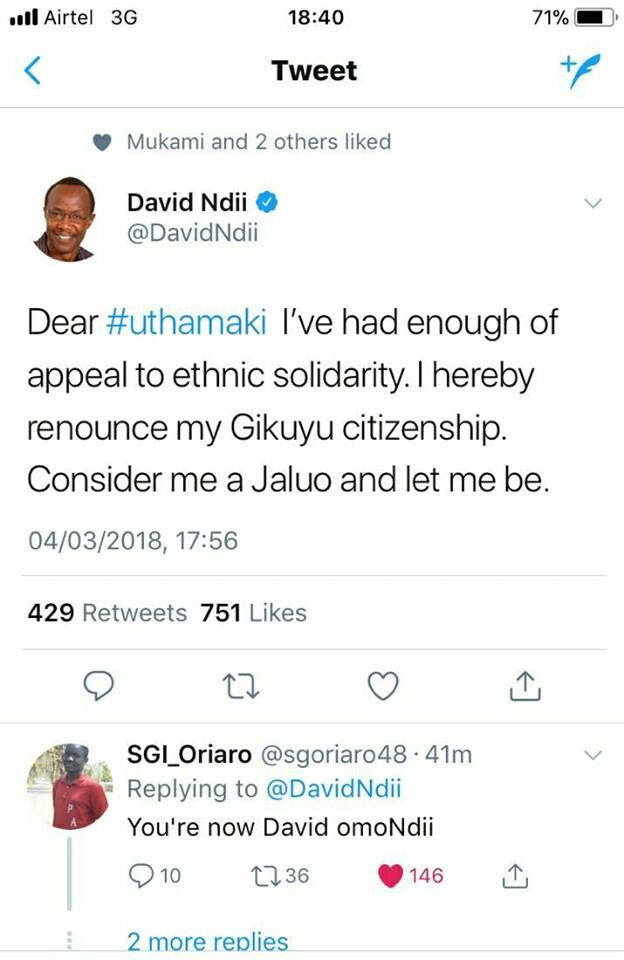Viewport: 624px width, 960px height.
Task: Open options chevron on David Ndii's tweet
Action: pyautogui.click(x=592, y=203)
